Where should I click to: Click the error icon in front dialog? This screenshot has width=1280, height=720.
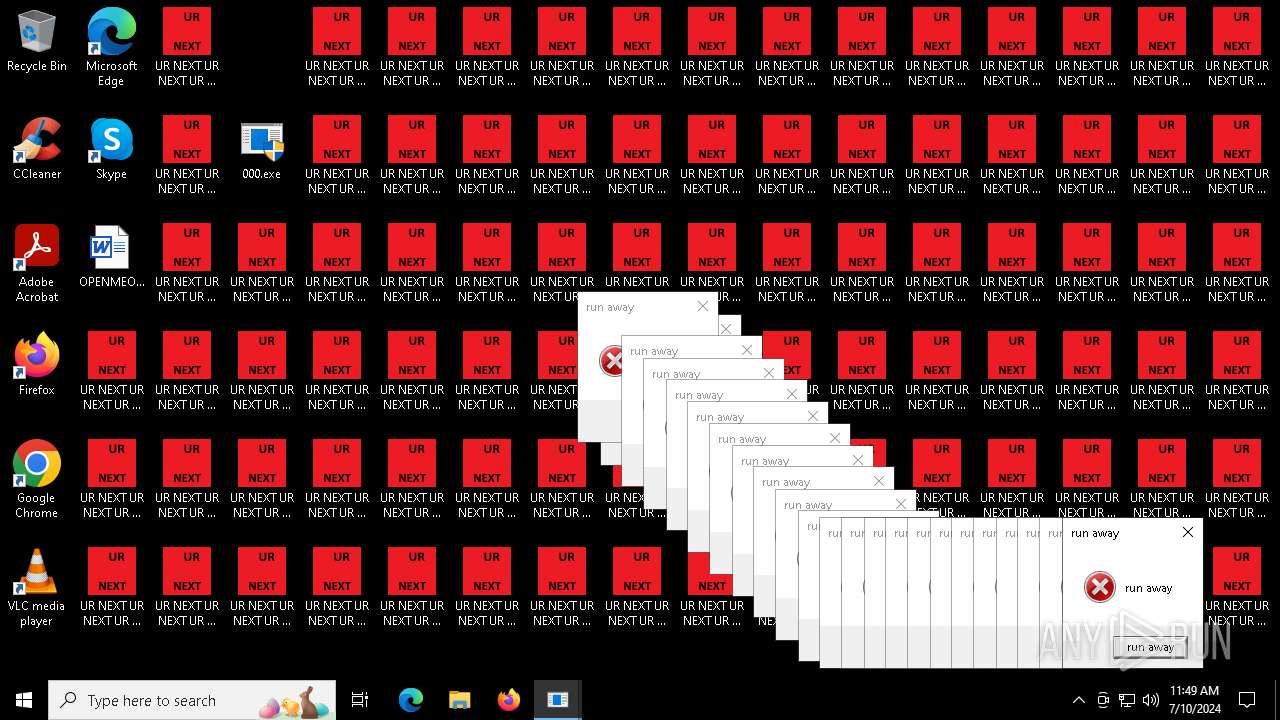1100,587
